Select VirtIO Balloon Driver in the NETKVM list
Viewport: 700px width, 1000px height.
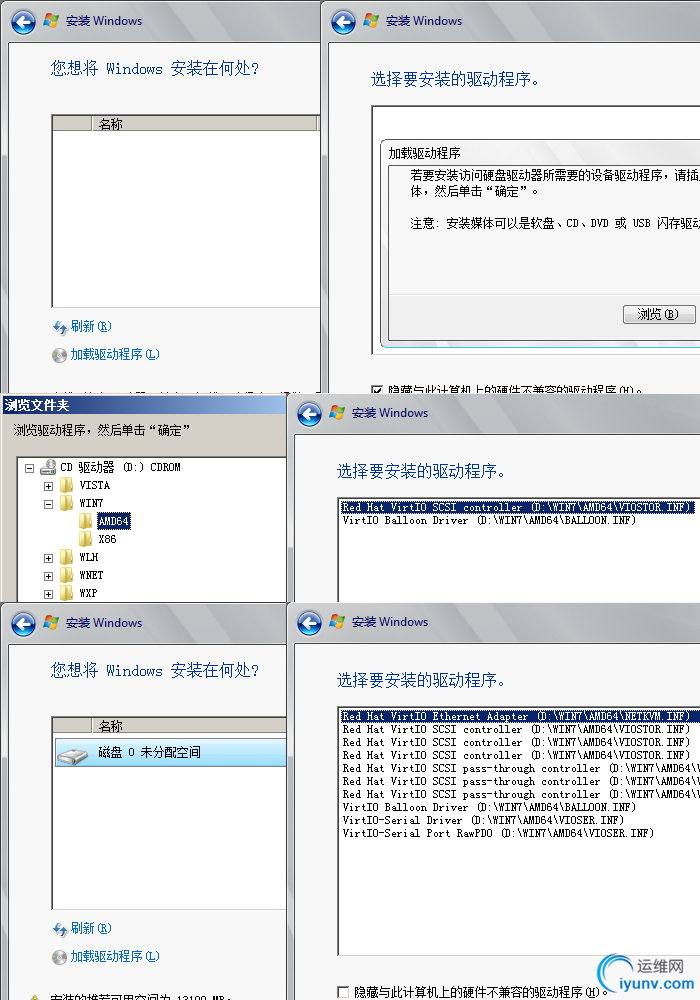[489, 807]
